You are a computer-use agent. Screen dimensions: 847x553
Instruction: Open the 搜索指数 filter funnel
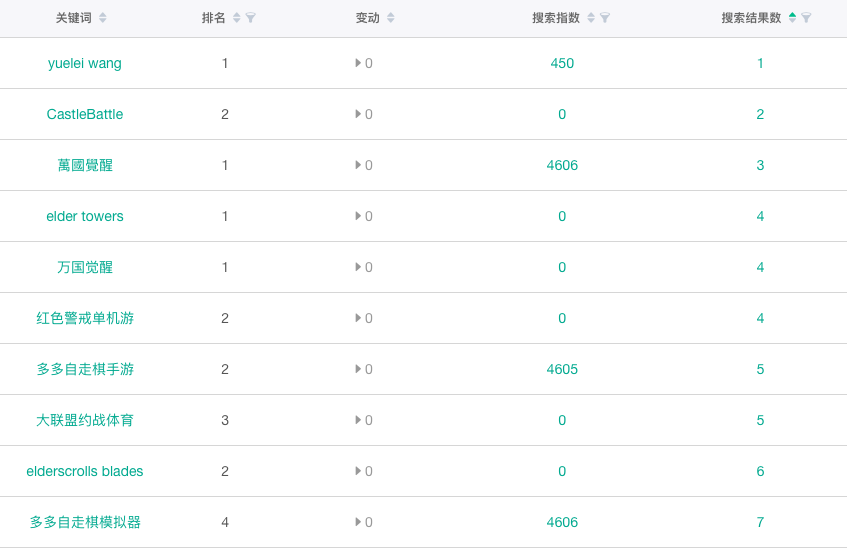605,18
